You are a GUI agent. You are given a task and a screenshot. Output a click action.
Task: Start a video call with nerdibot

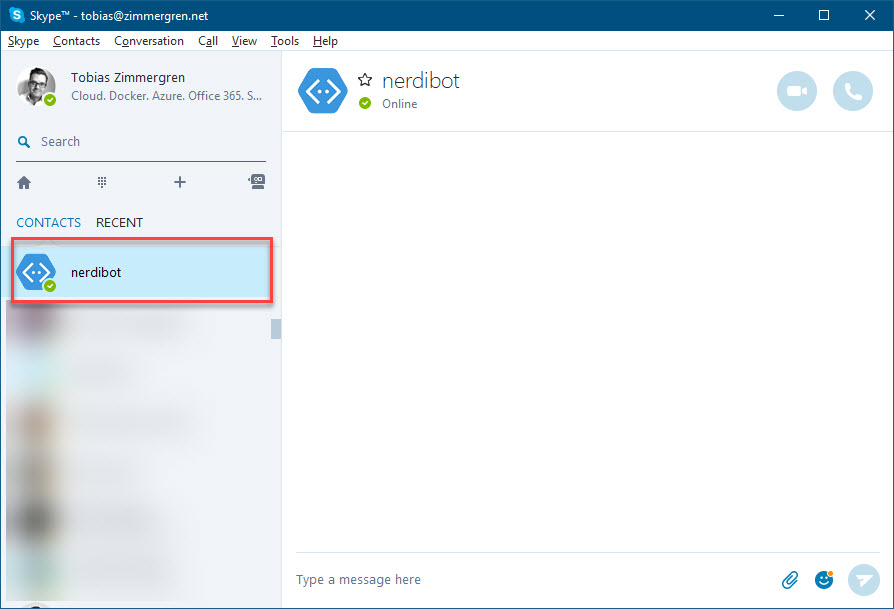(x=797, y=91)
